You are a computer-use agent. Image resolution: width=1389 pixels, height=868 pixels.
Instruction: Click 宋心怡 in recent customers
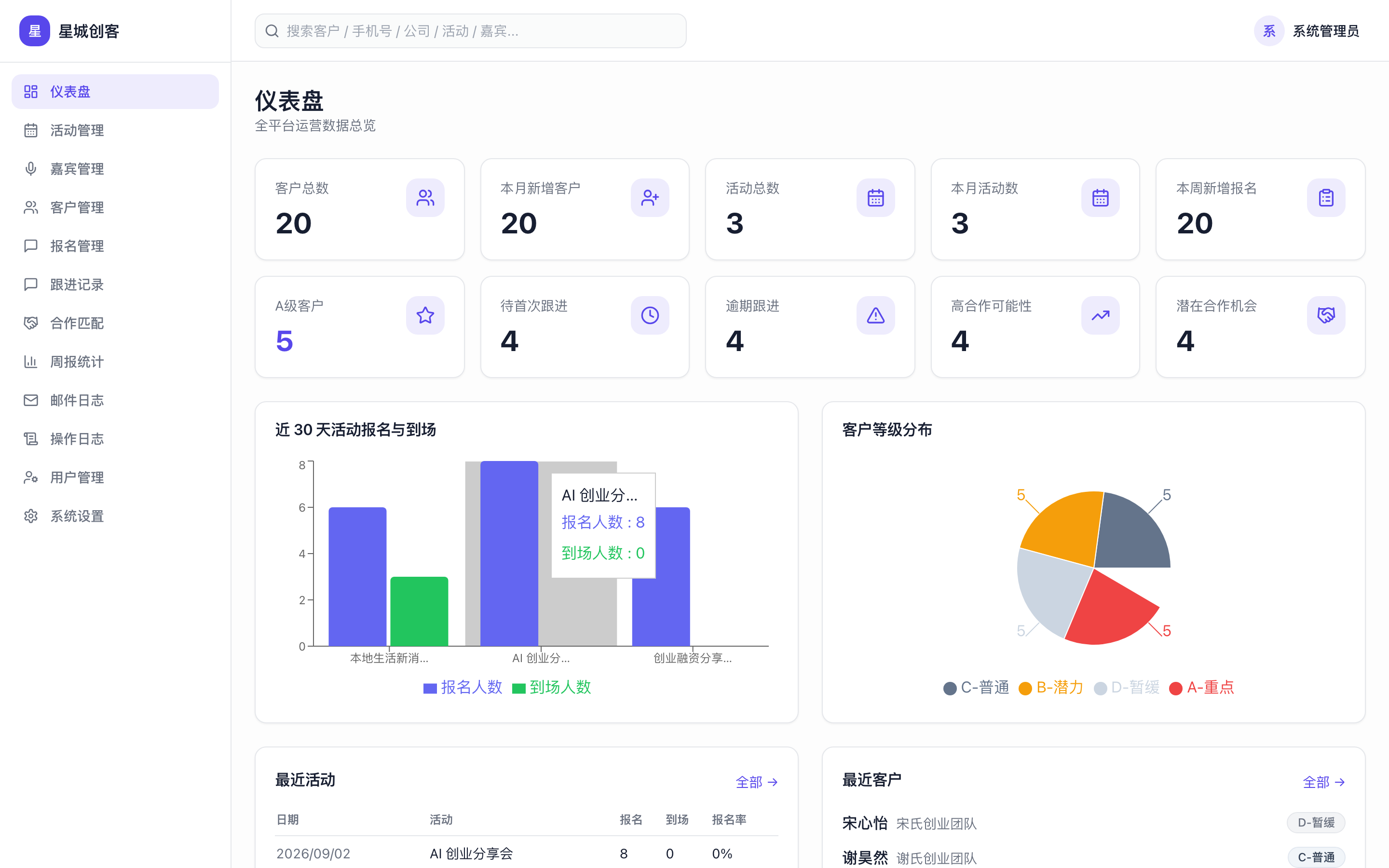coord(864,823)
